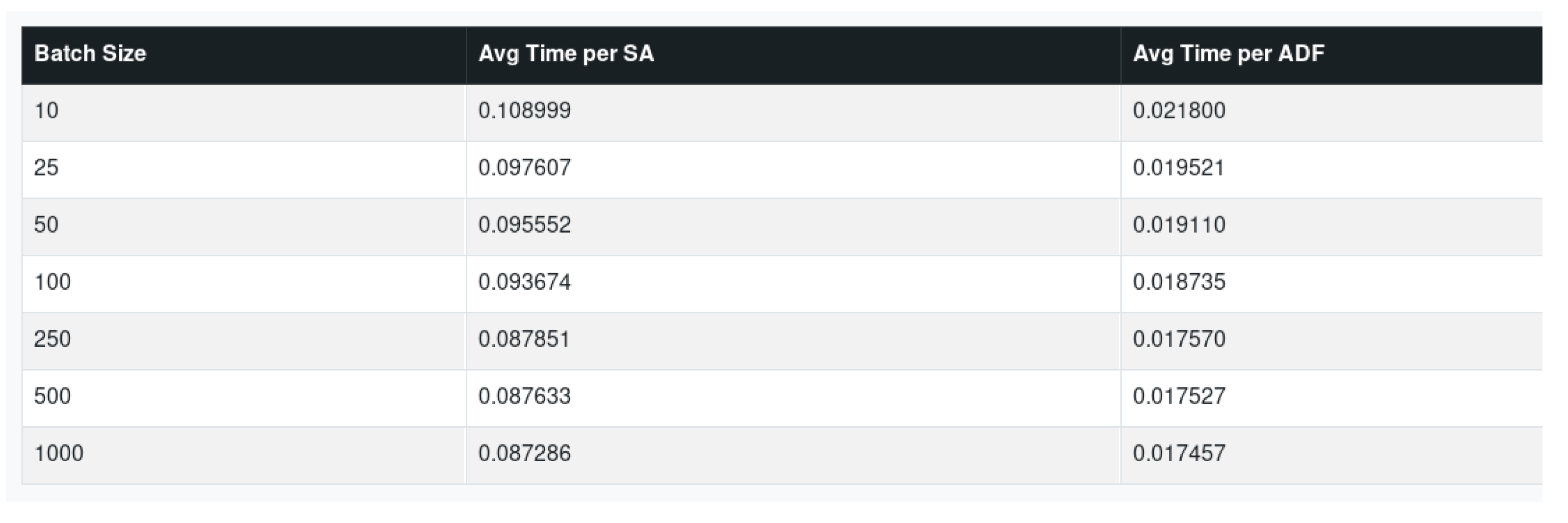Image resolution: width=1568 pixels, height=523 pixels.
Task: Click the value 0.108999 cell
Action: (525, 111)
